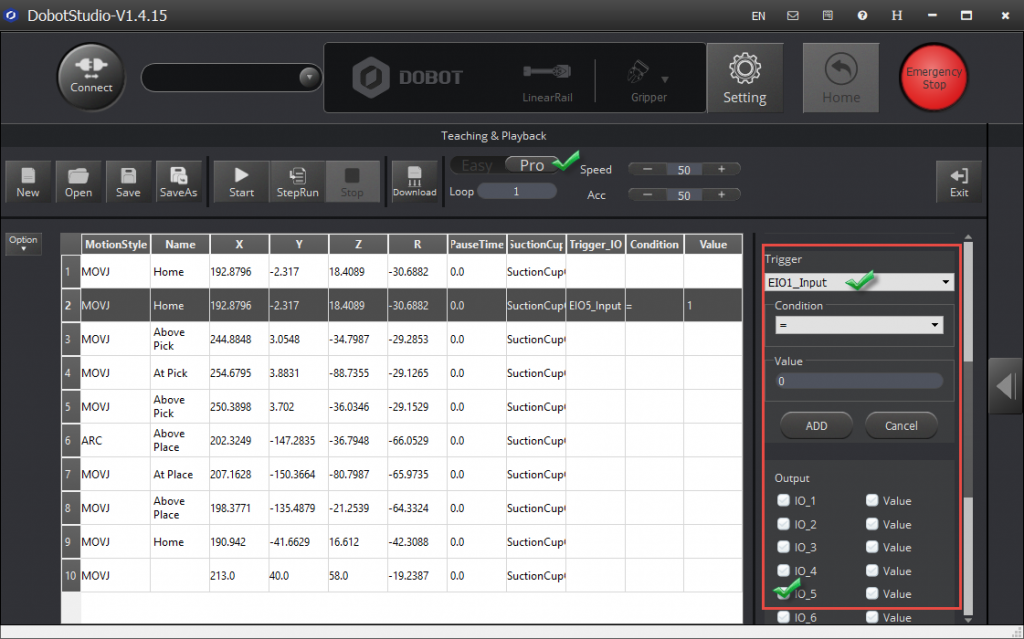
Task: Open the Gripper end-tool selector
Action: click(648, 82)
